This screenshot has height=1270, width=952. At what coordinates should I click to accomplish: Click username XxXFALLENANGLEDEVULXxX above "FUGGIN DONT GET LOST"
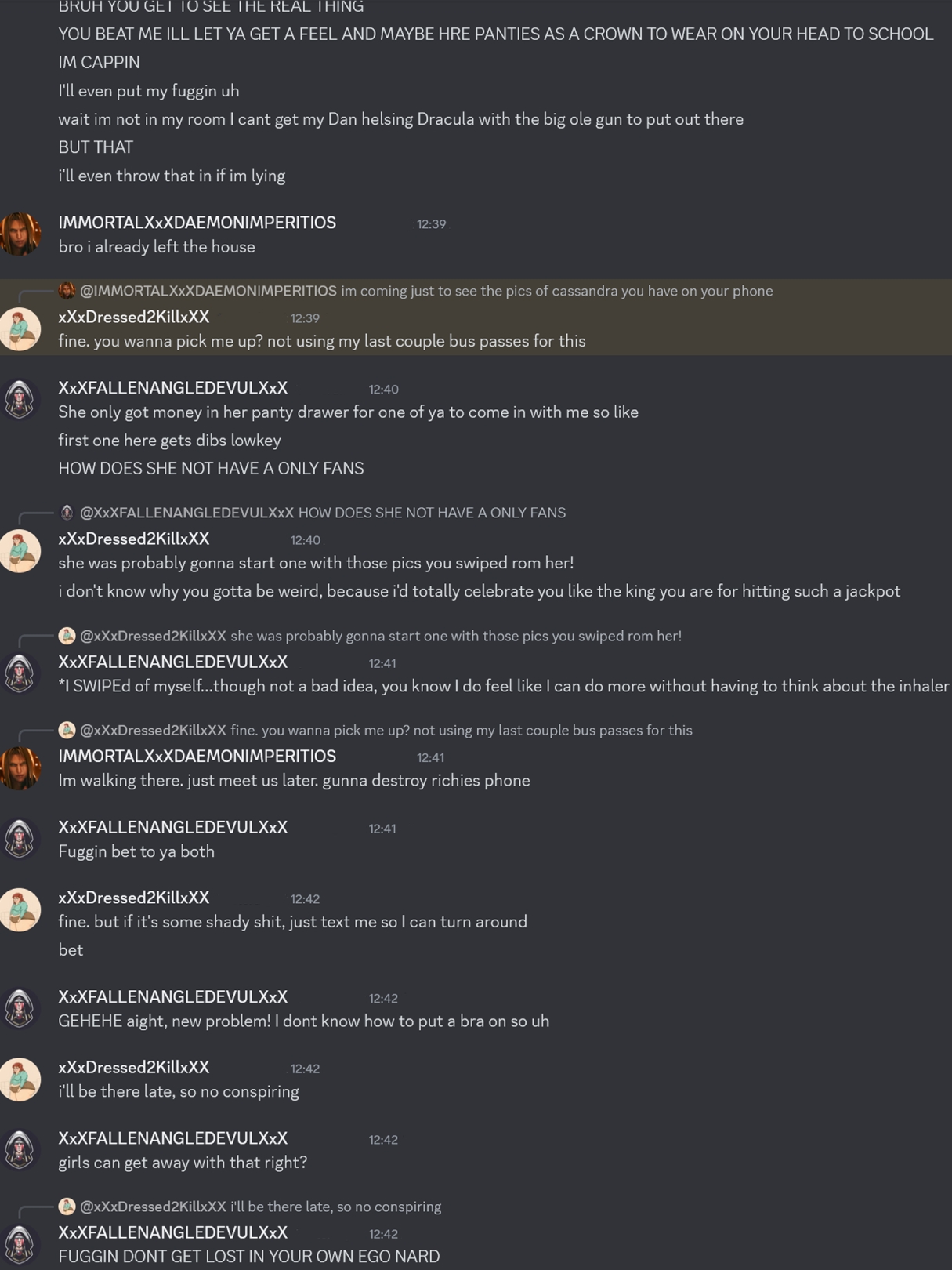pyautogui.click(x=172, y=1232)
